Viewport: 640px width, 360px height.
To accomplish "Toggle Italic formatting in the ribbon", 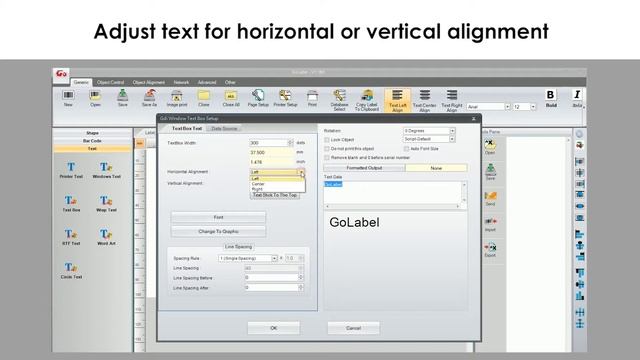I will click(577, 98).
